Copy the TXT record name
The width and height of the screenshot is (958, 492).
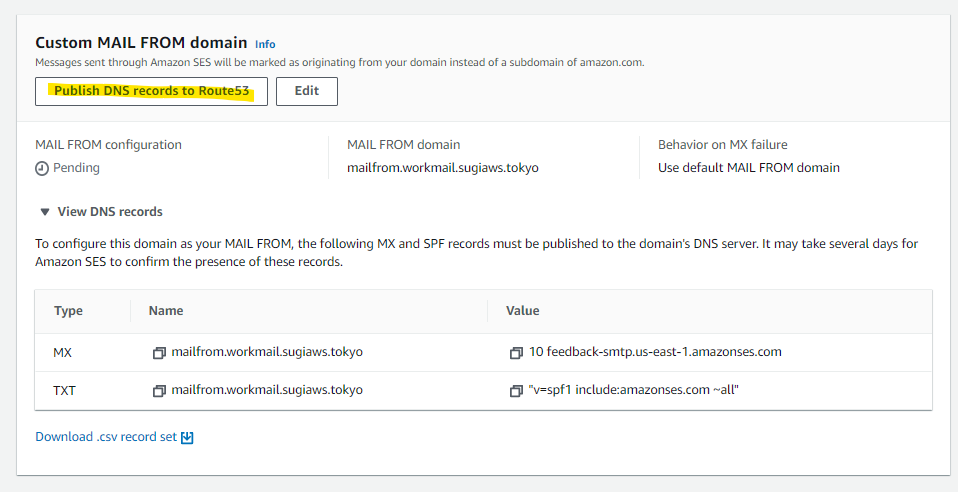[159, 390]
